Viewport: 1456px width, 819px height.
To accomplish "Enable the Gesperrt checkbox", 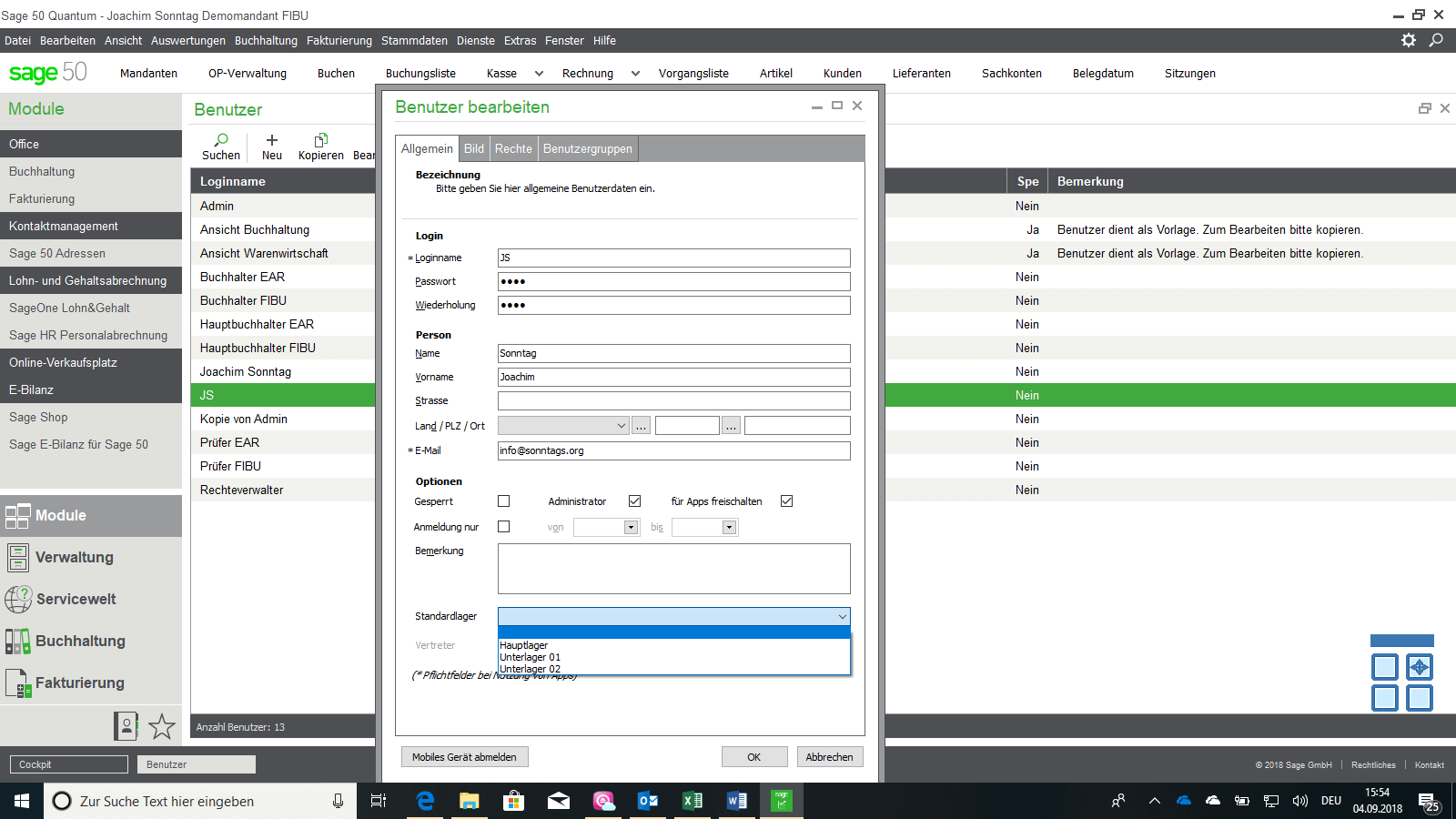I will [x=504, y=501].
